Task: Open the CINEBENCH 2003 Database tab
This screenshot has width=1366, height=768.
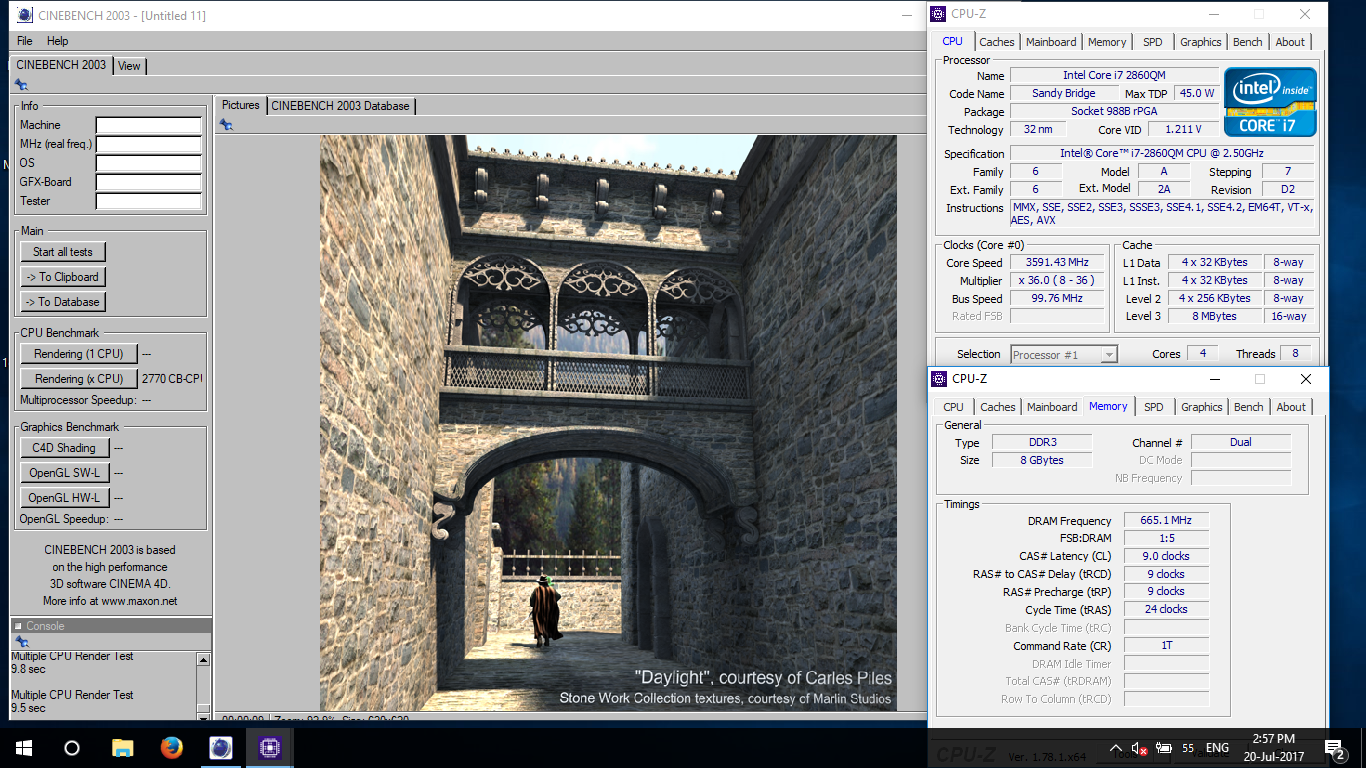Action: click(x=341, y=105)
